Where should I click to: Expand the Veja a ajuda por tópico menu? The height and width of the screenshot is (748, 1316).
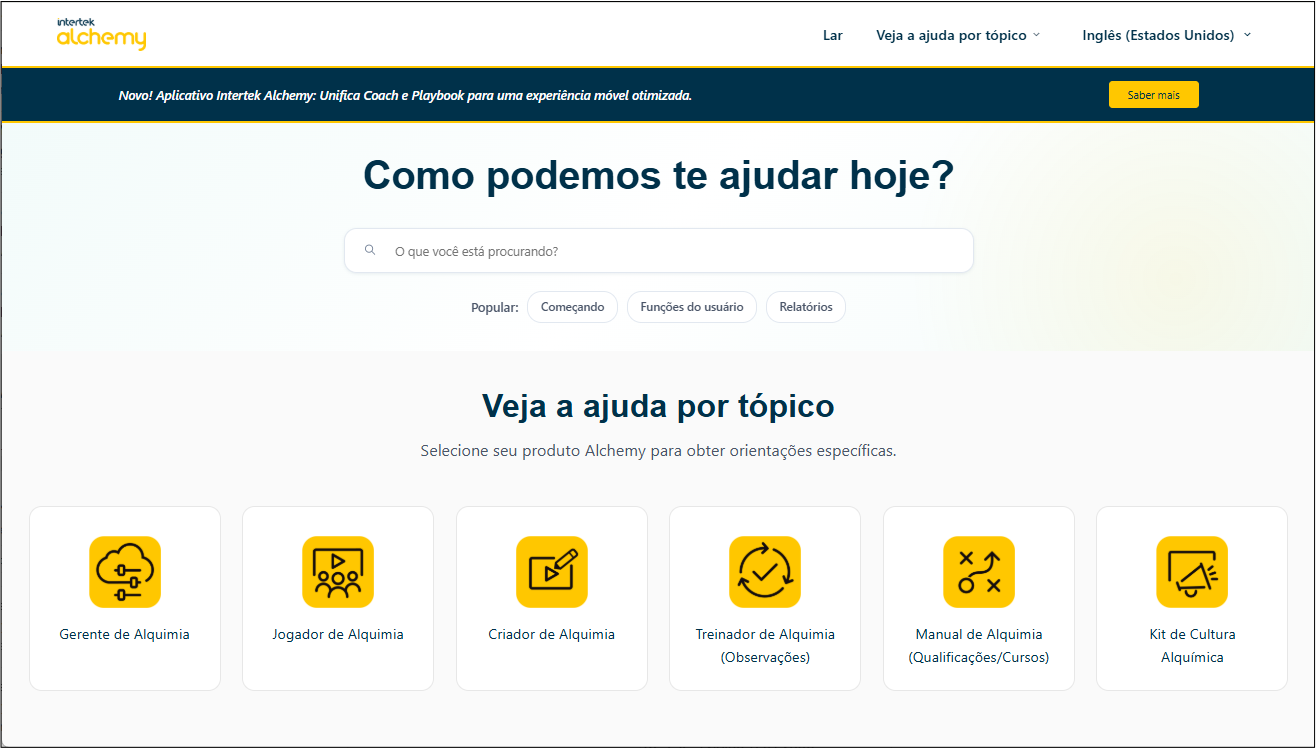click(x=957, y=35)
